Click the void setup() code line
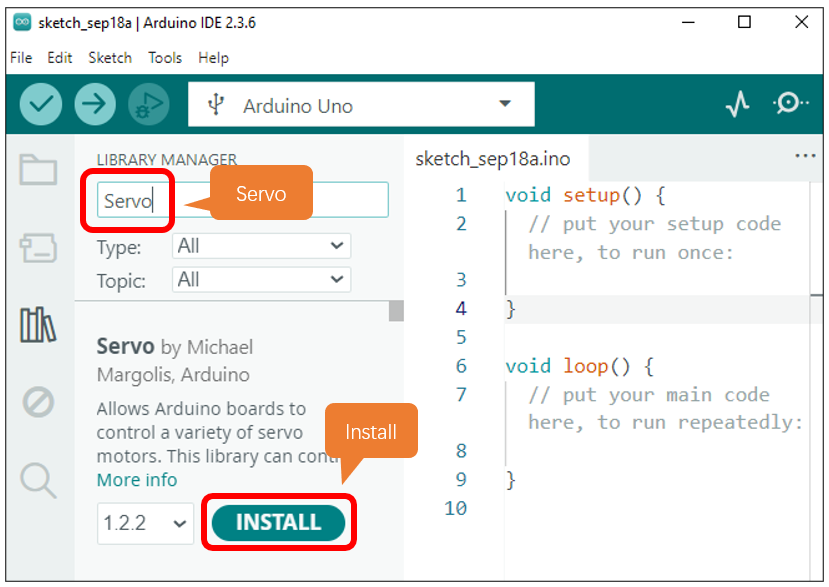Viewport: 829px width, 587px height. [x=585, y=195]
